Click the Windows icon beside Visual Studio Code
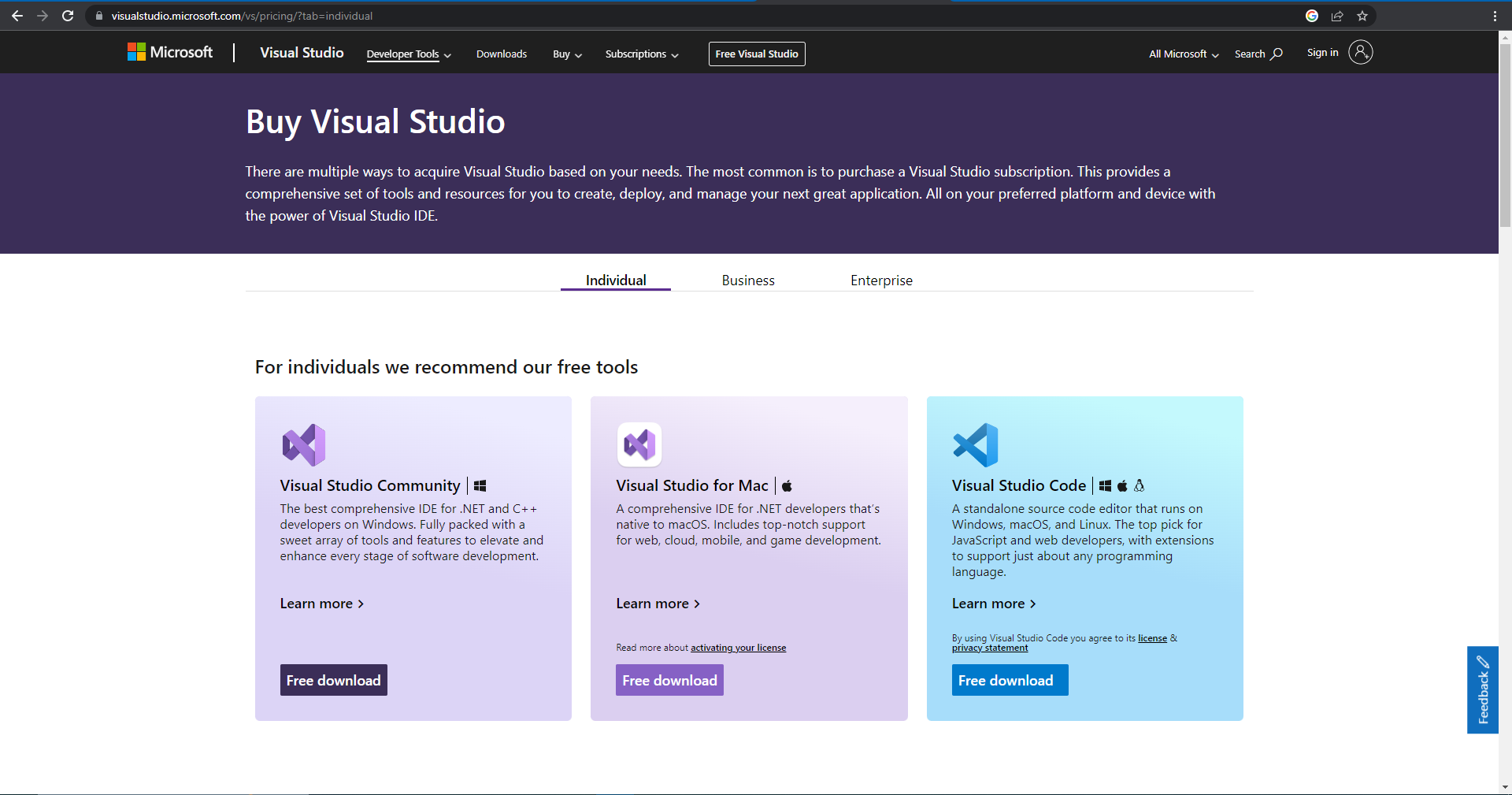Screen dimensions: 1512x795 (1105, 486)
